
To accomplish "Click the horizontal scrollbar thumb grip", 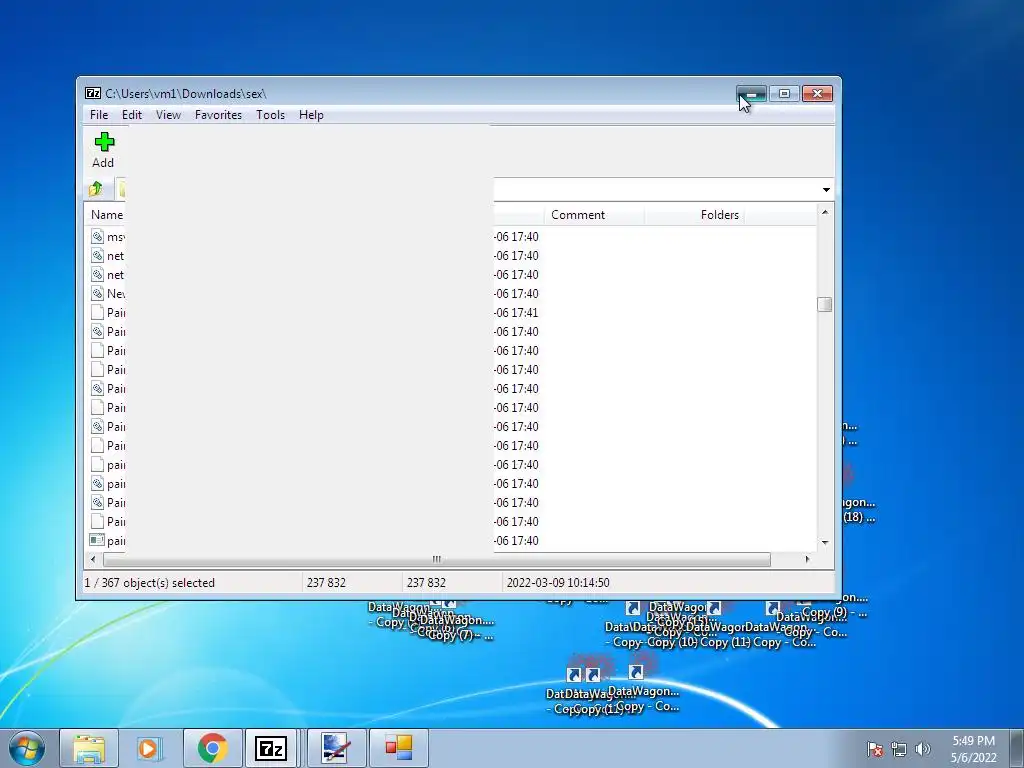I will [436, 559].
